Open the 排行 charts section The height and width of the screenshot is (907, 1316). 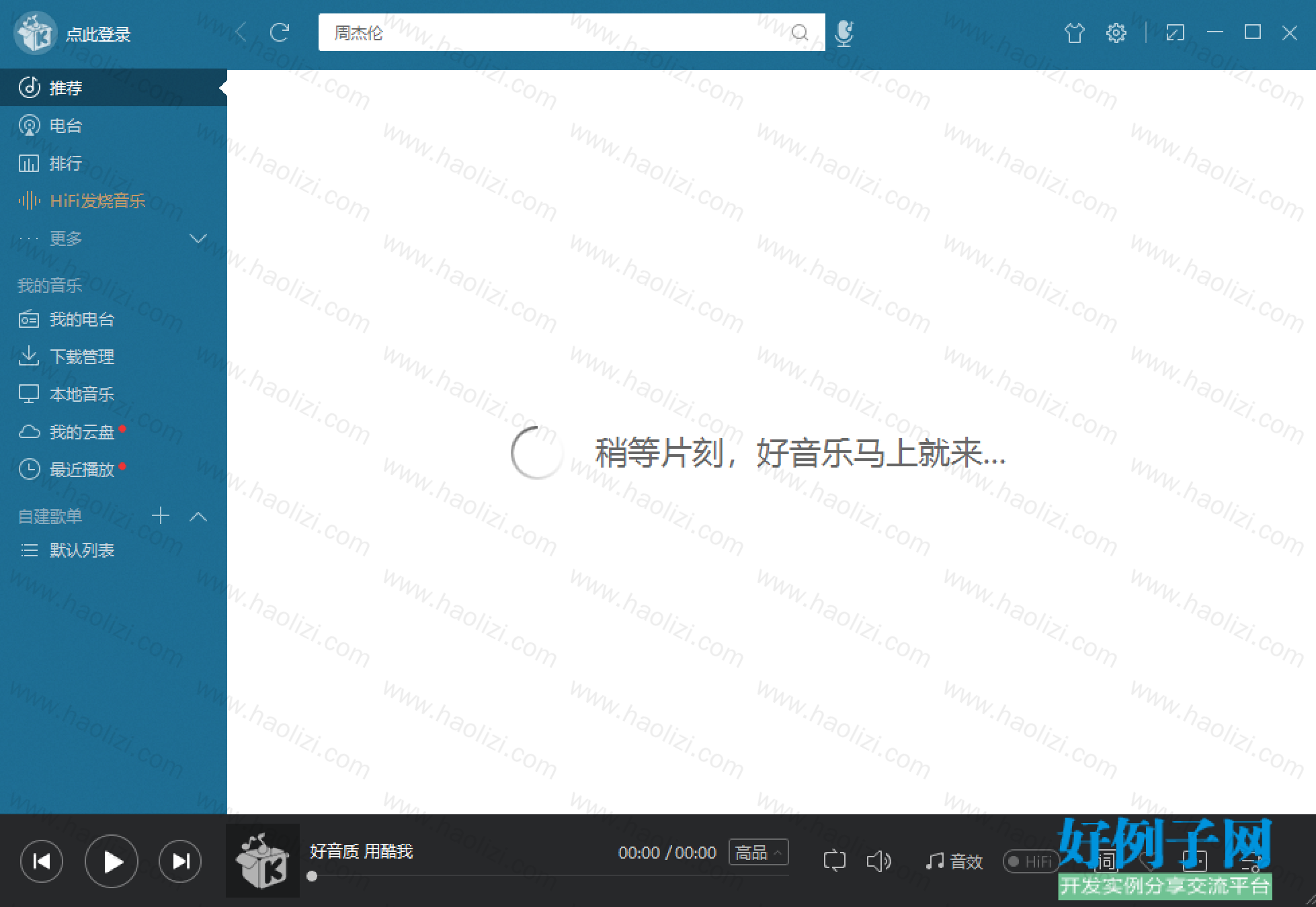tap(114, 163)
